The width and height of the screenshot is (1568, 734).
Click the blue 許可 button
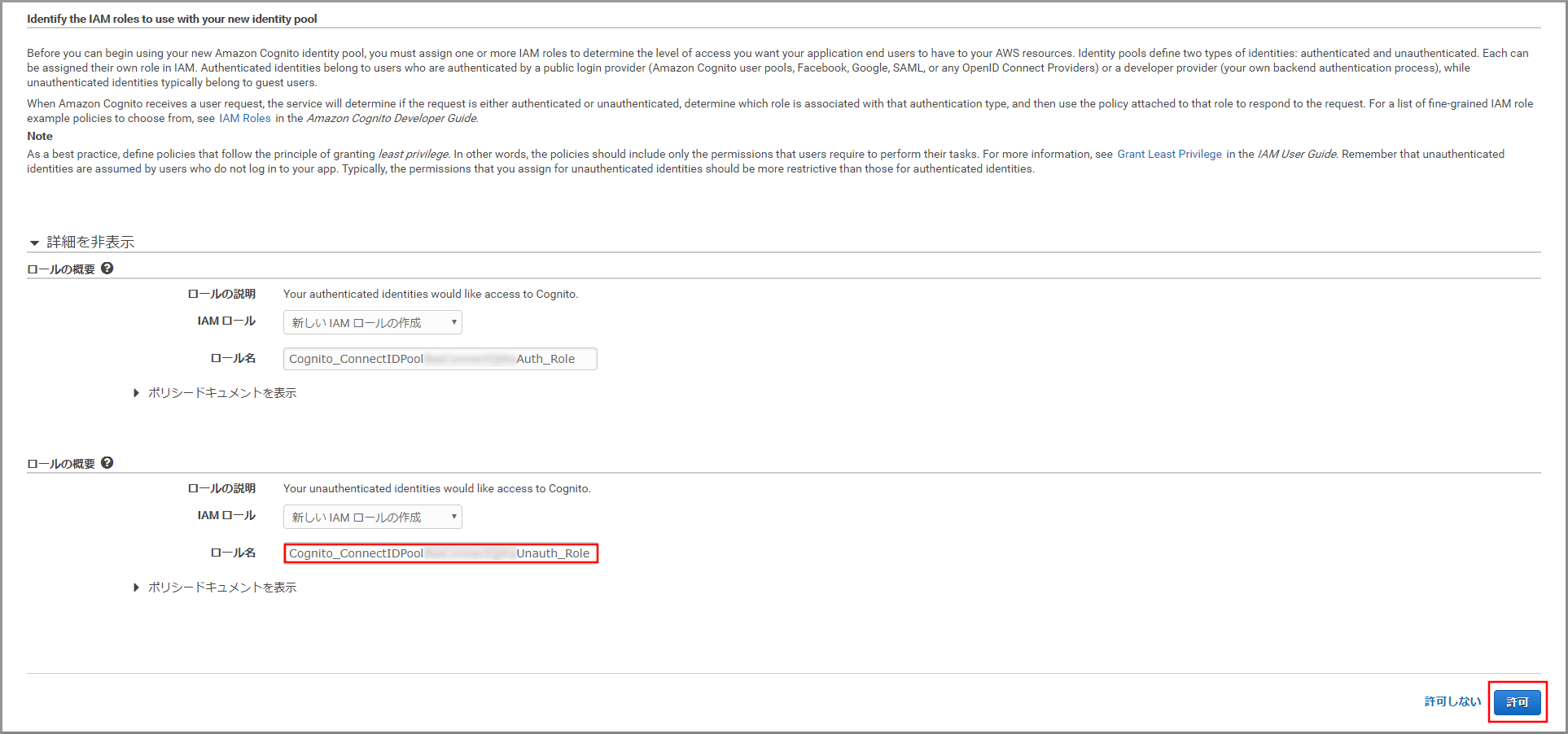tap(1518, 702)
